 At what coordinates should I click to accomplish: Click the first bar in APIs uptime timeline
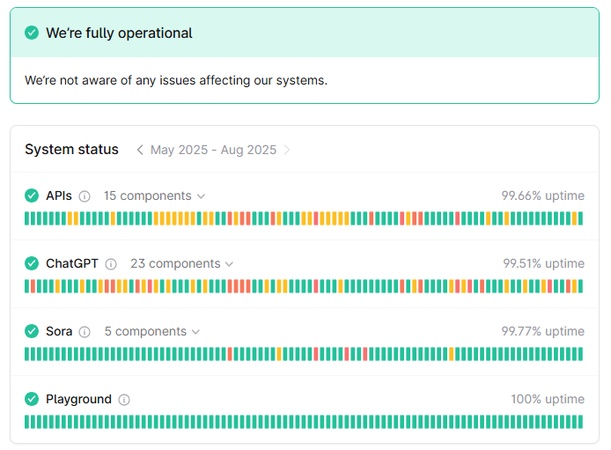[27, 219]
